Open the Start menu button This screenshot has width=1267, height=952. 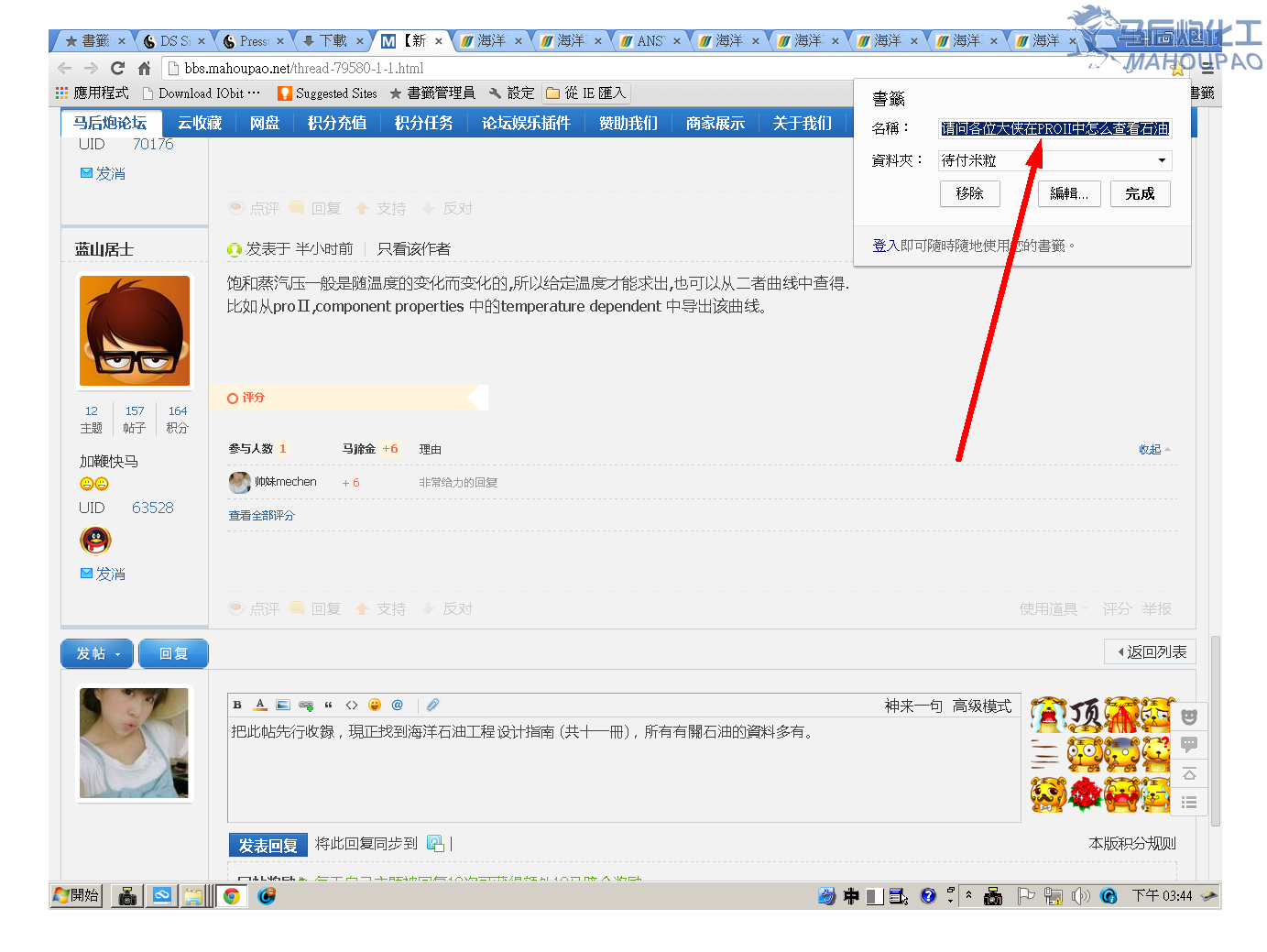point(76,895)
